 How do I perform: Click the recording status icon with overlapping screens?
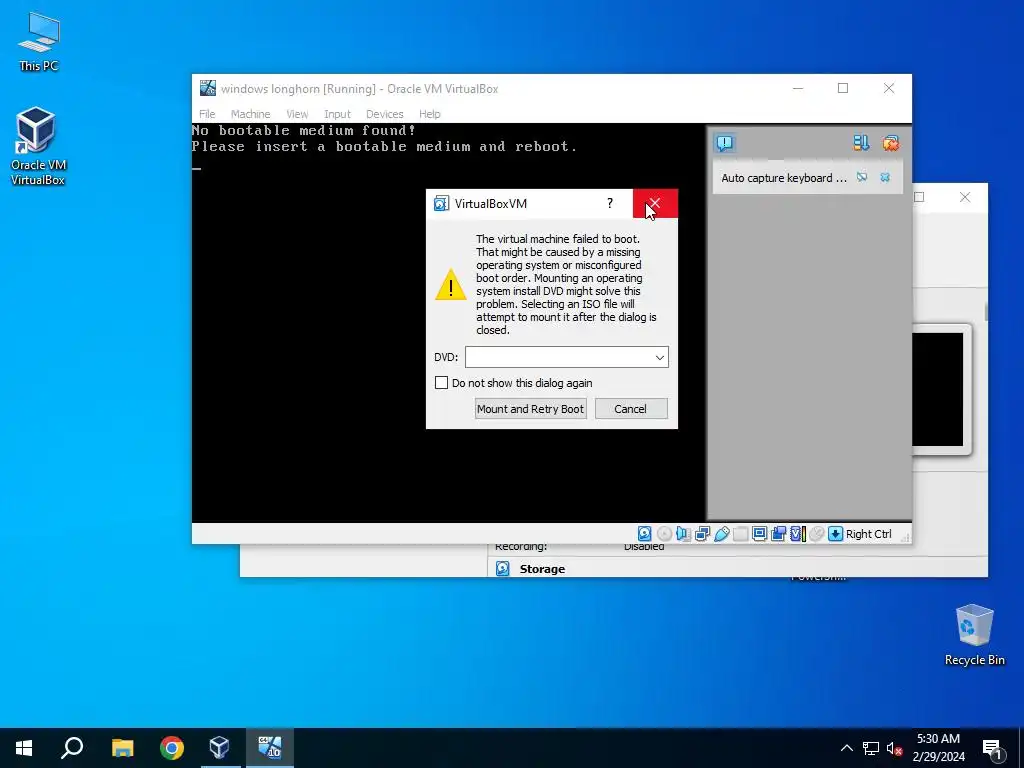(x=778, y=534)
